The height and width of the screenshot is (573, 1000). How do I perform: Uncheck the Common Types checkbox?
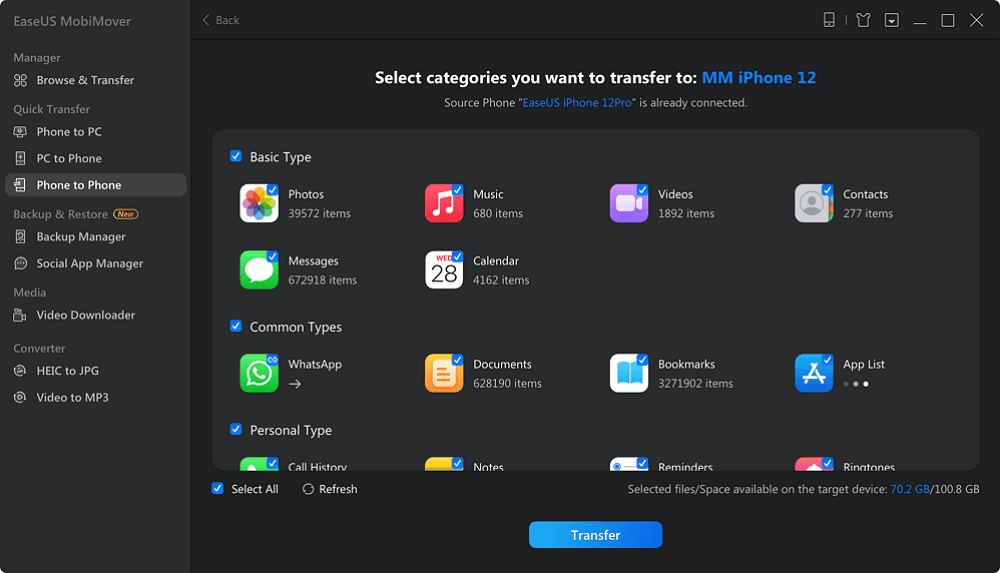point(236,326)
